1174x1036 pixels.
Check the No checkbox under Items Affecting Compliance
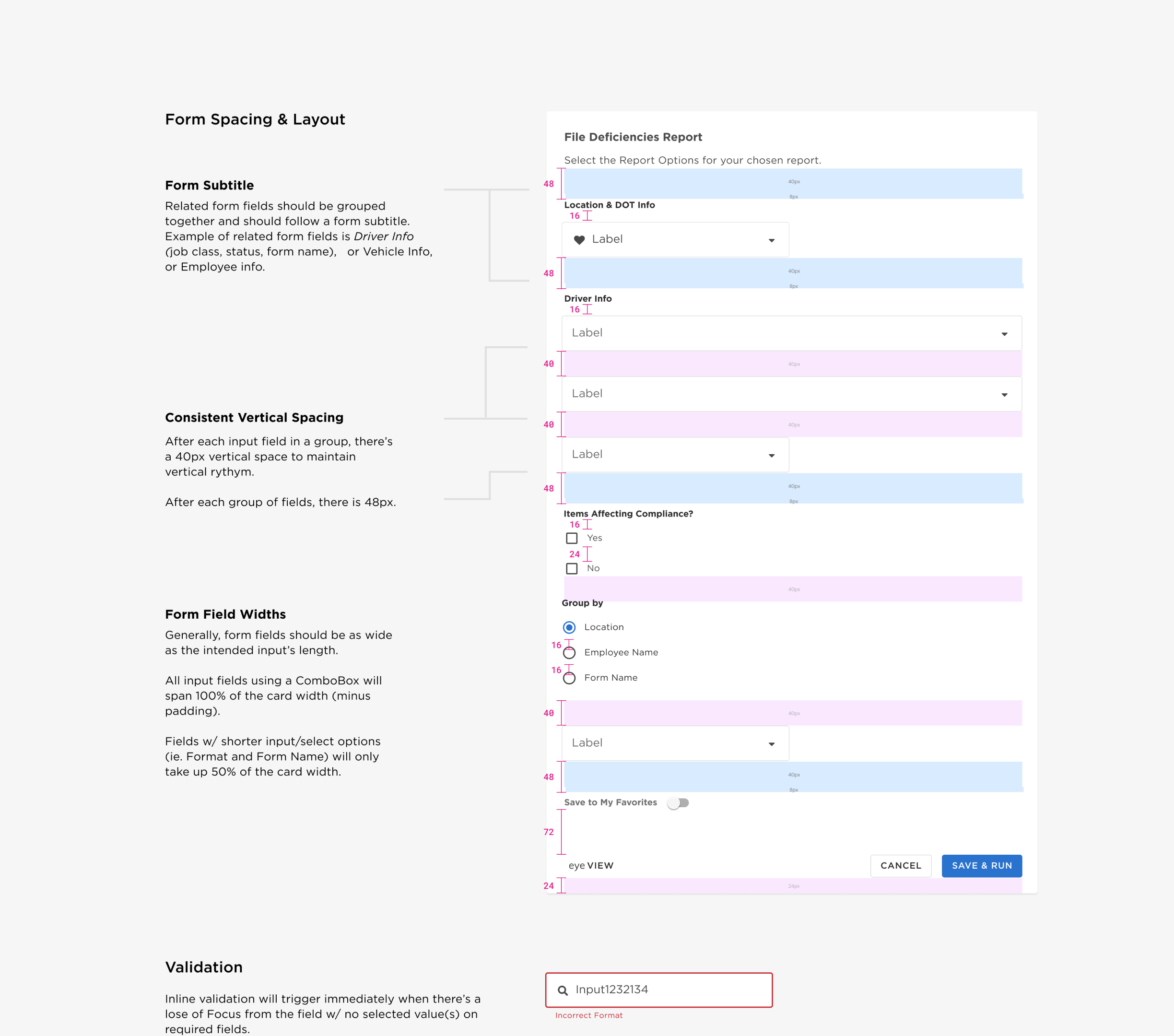(572, 568)
